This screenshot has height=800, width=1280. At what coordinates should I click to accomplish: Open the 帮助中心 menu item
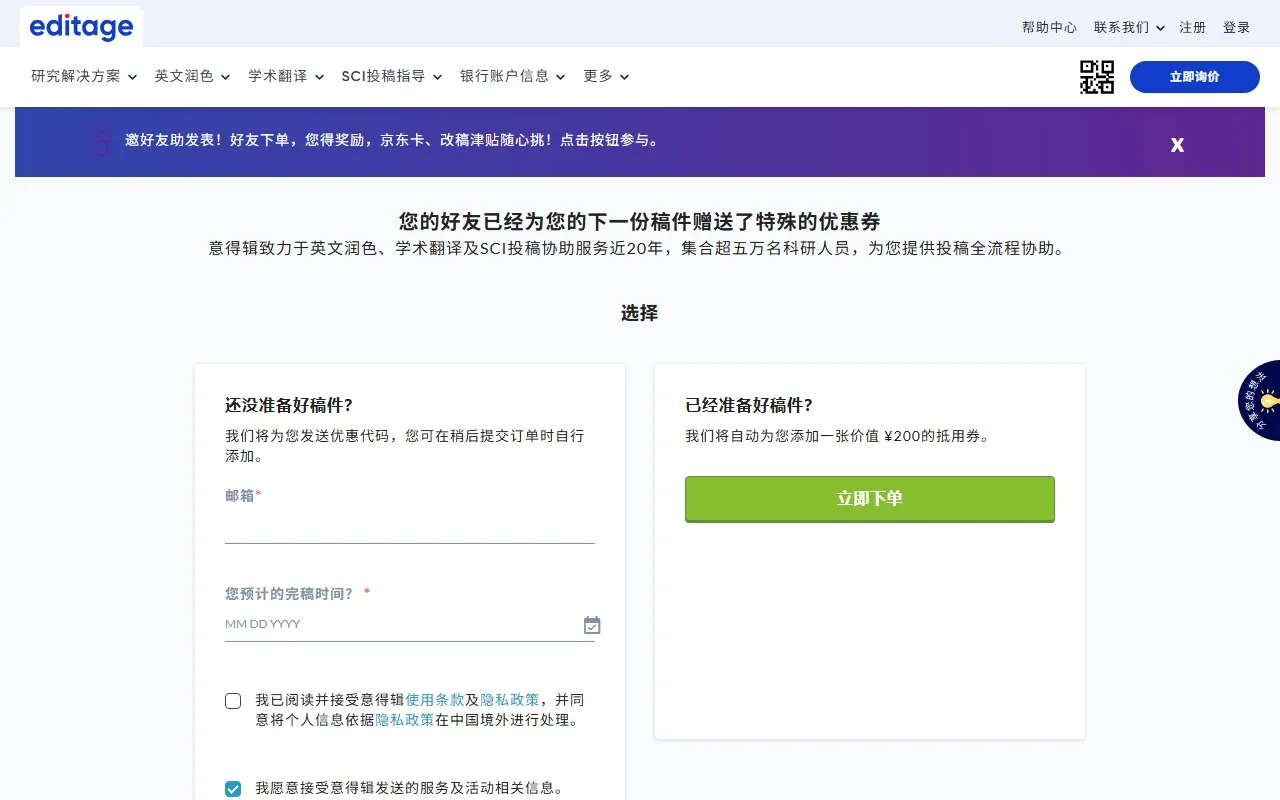pyautogui.click(x=1049, y=28)
